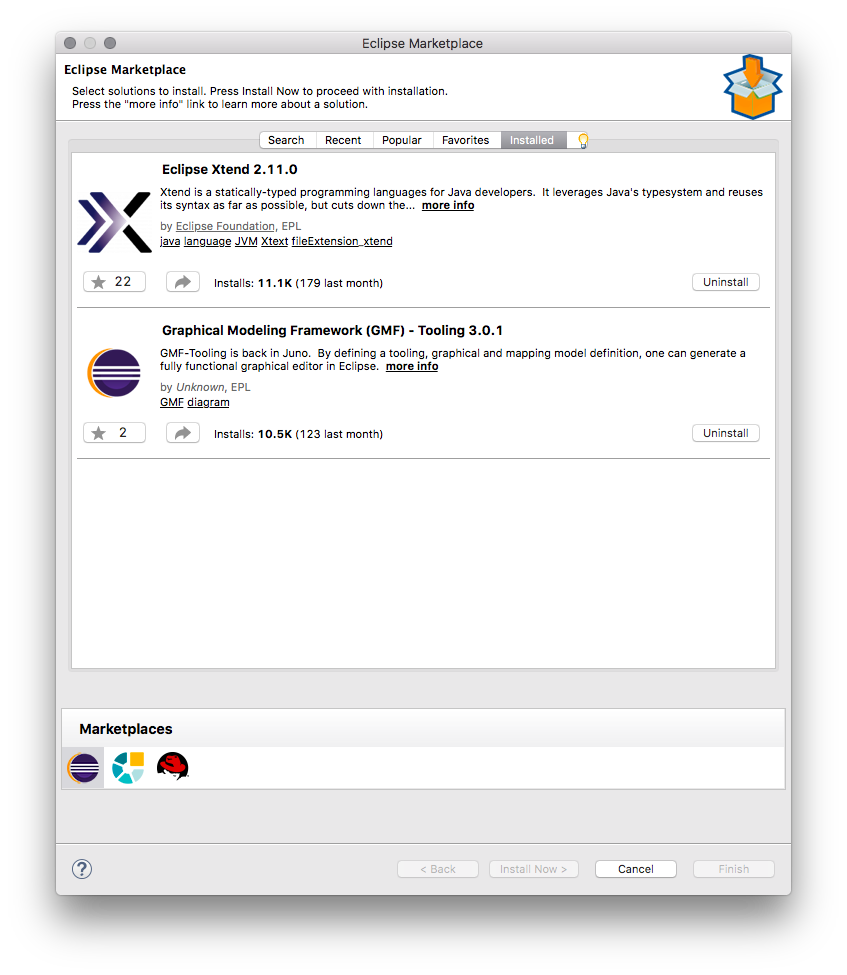Open help with the question mark icon

coord(82,869)
